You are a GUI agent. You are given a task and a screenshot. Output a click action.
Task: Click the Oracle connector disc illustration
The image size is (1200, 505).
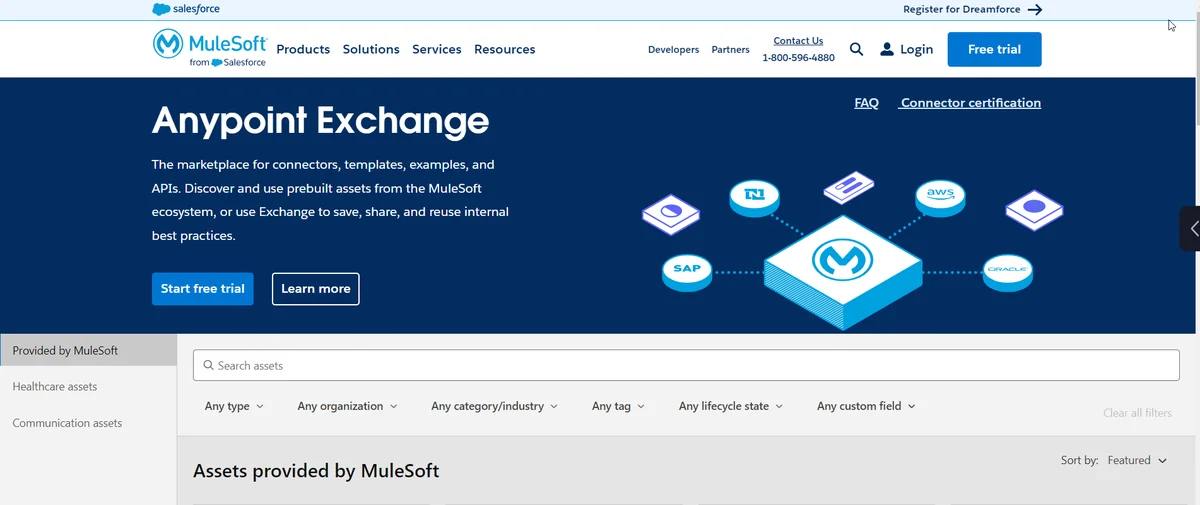pos(1007,271)
